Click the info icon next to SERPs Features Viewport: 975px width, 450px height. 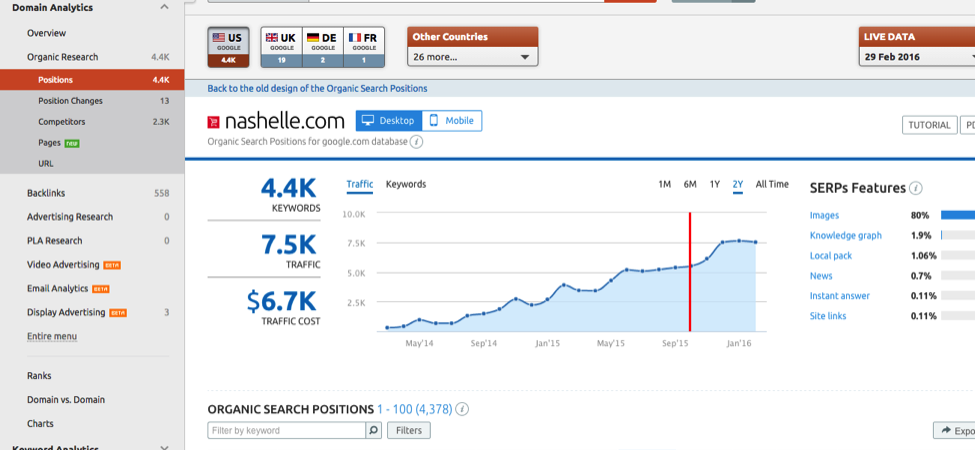click(916, 188)
